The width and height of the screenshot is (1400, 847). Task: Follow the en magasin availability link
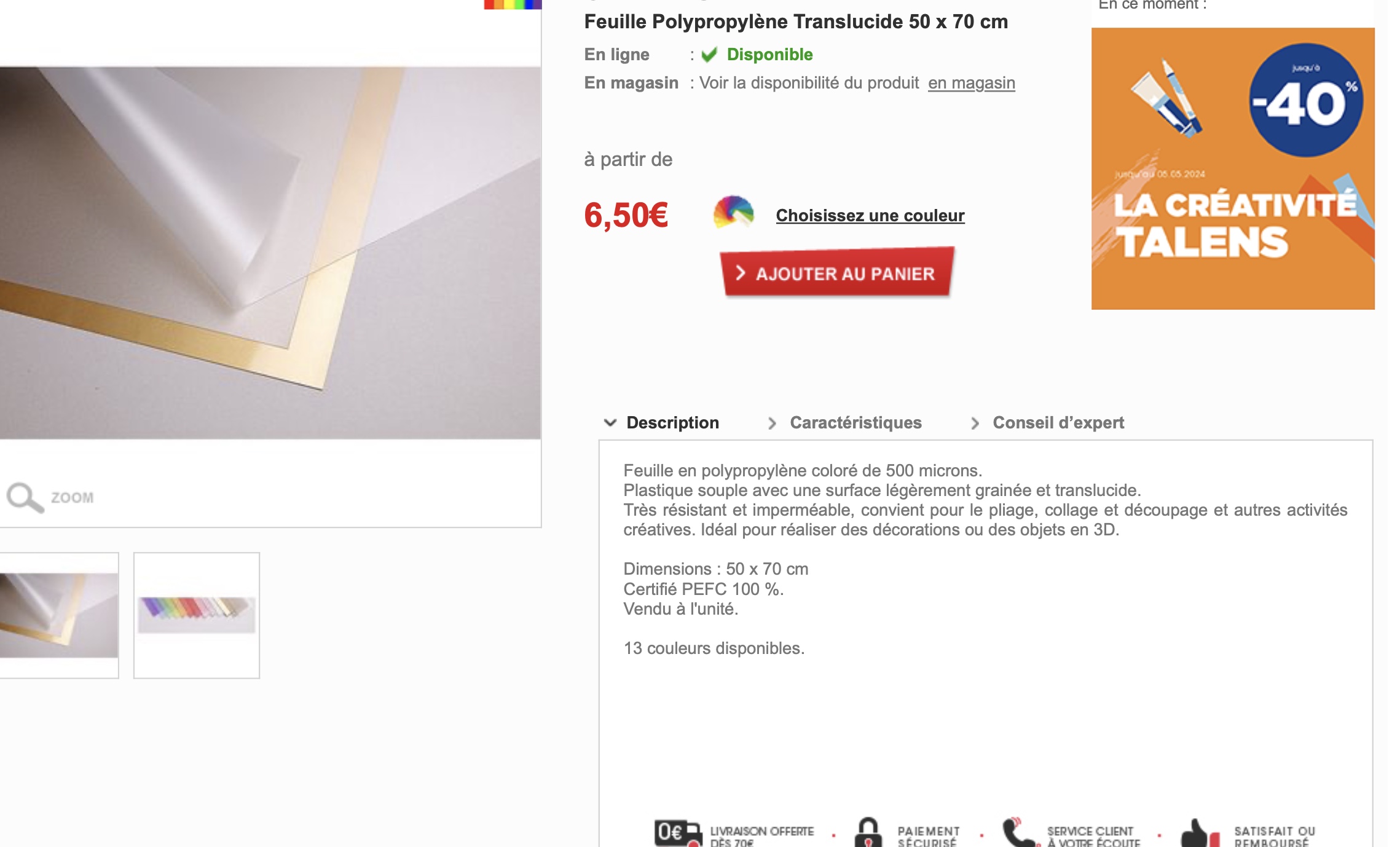(971, 83)
